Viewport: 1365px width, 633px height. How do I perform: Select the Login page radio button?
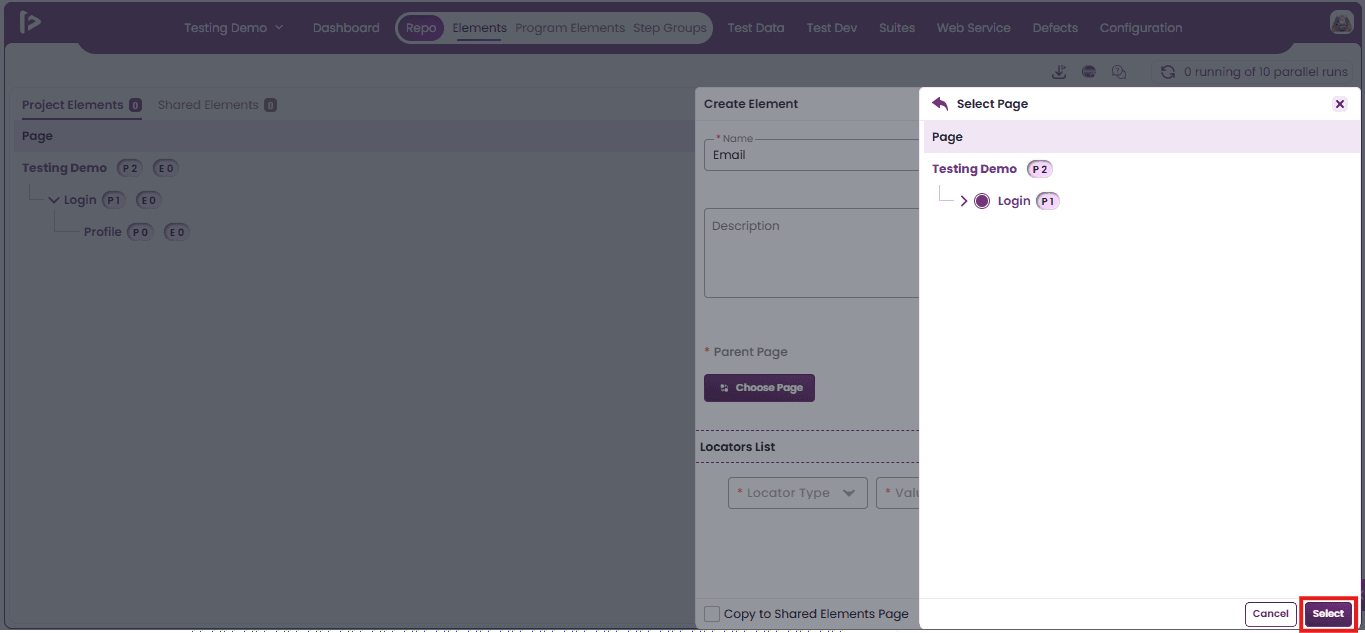(x=982, y=201)
